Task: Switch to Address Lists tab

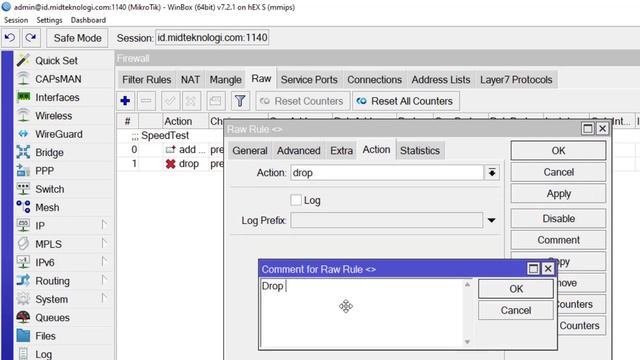Action: click(x=441, y=80)
